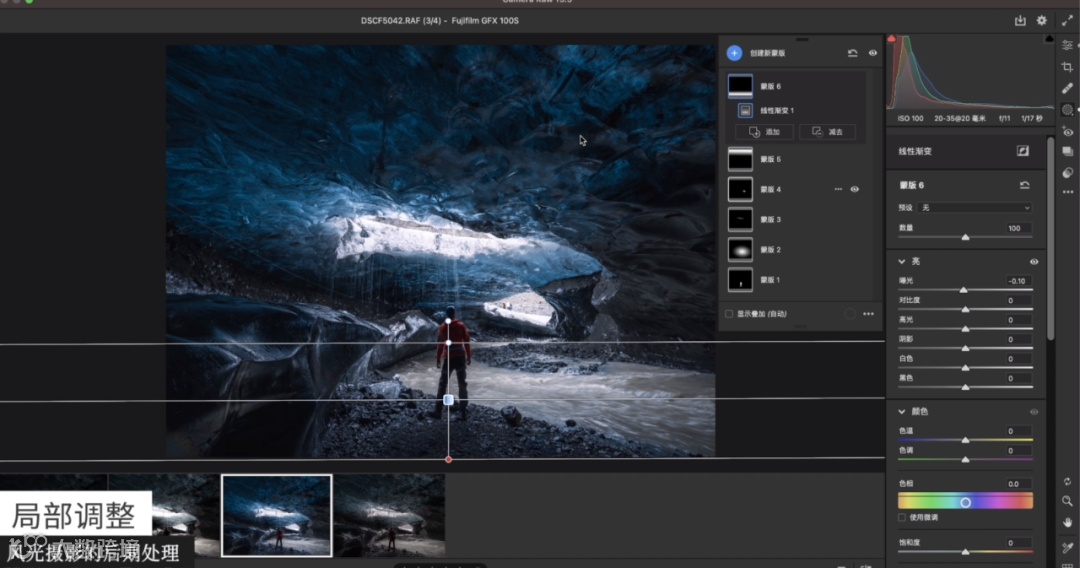Image resolution: width=1080 pixels, height=568 pixels.
Task: Enable 显示叠加 (自动) checkbox
Action: [x=729, y=314]
